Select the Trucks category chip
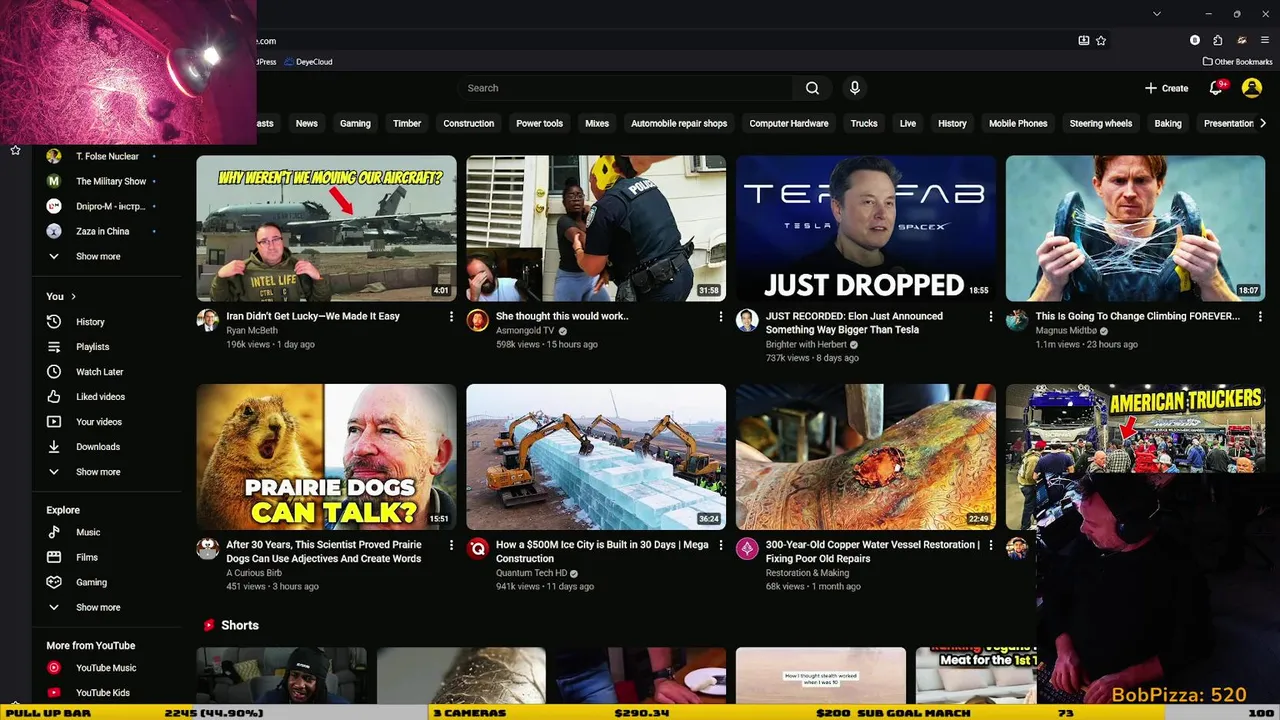The width and height of the screenshot is (1280, 720). 864,124
